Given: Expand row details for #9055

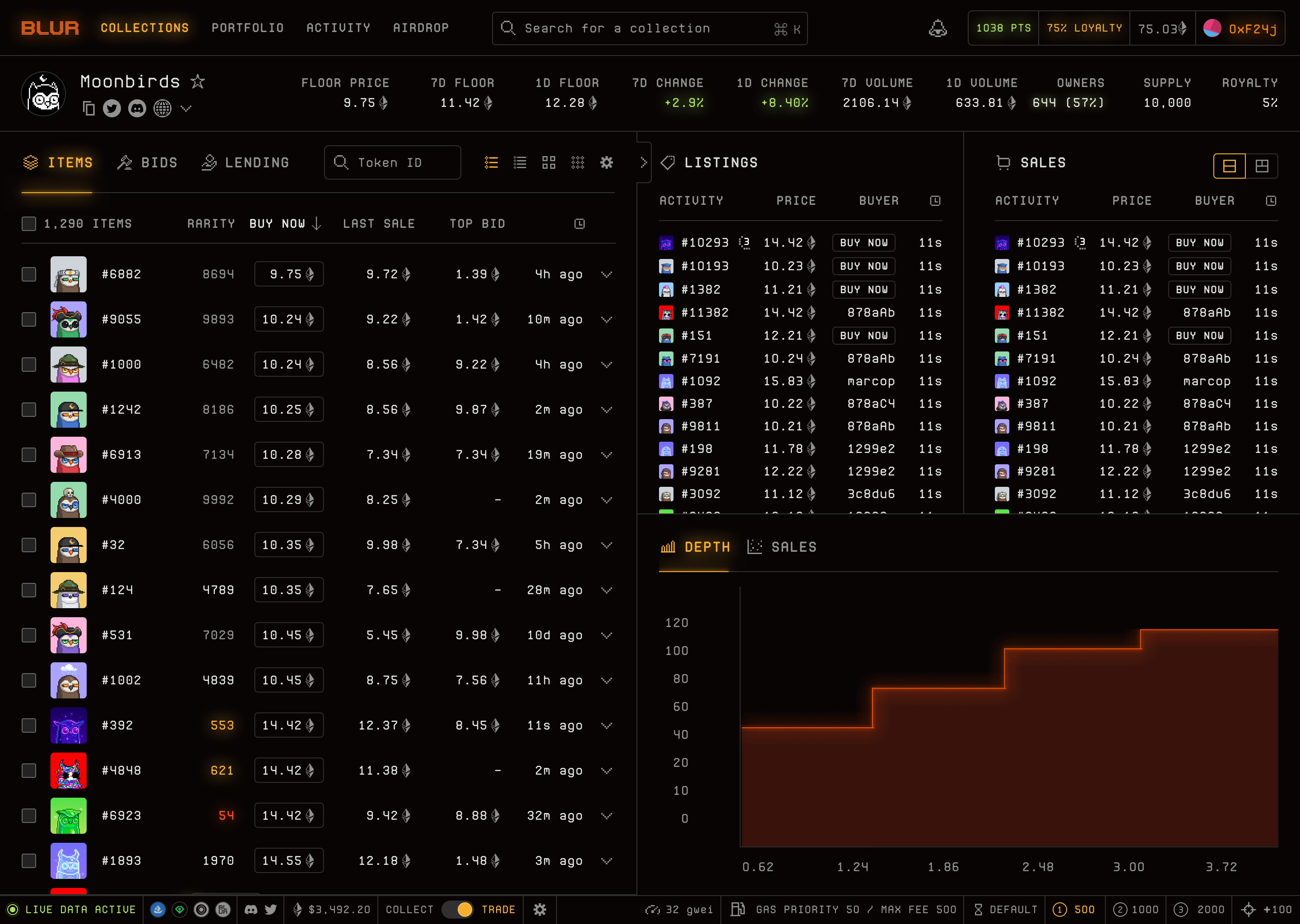Looking at the screenshot, I should (x=607, y=319).
